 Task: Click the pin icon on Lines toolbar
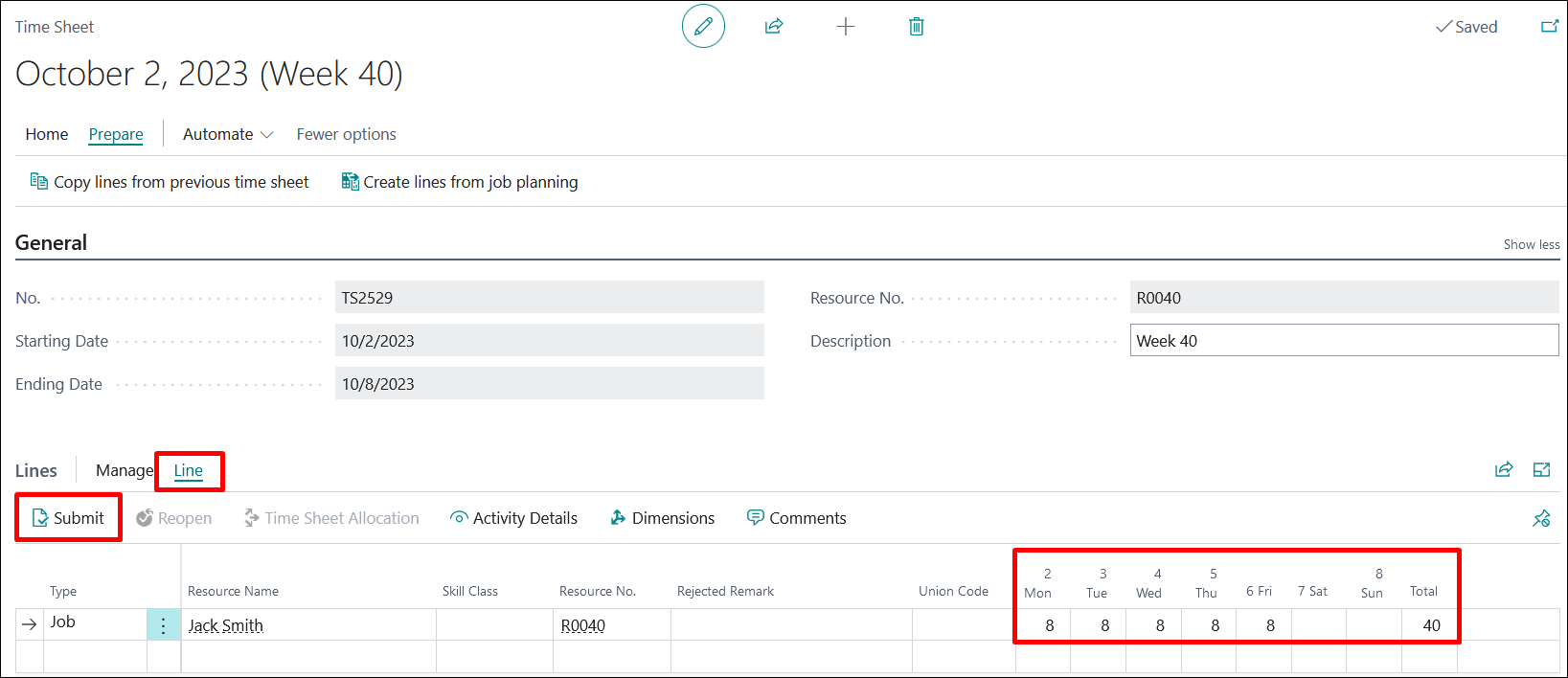click(1541, 518)
